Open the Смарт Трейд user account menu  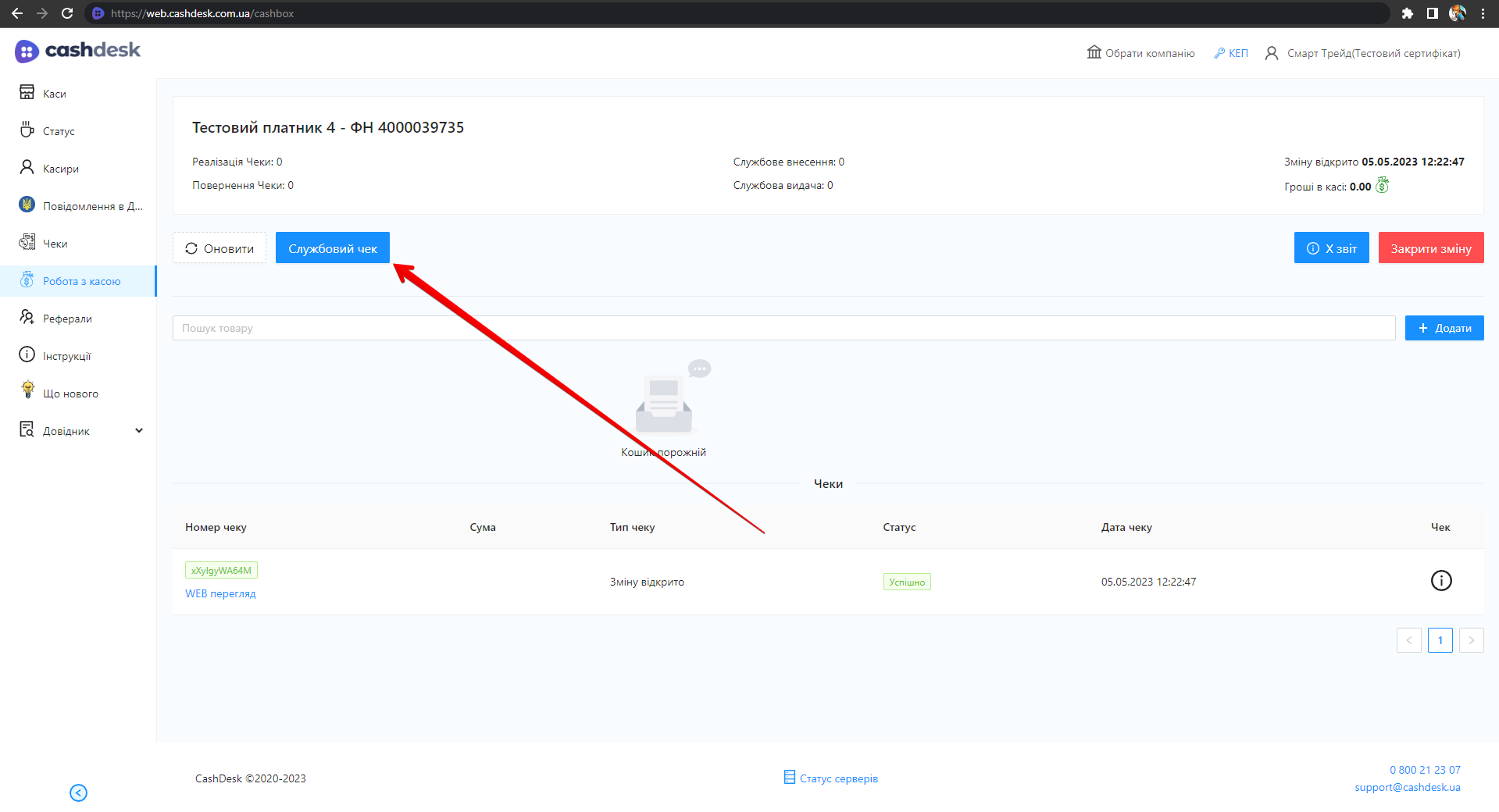click(x=1363, y=53)
